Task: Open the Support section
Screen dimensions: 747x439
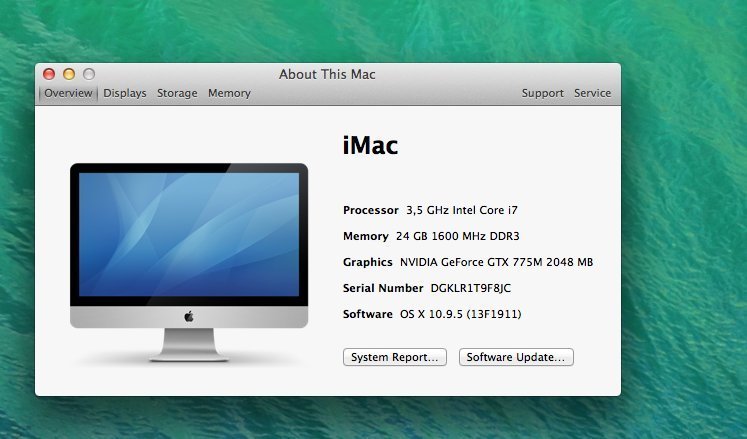Action: point(543,93)
